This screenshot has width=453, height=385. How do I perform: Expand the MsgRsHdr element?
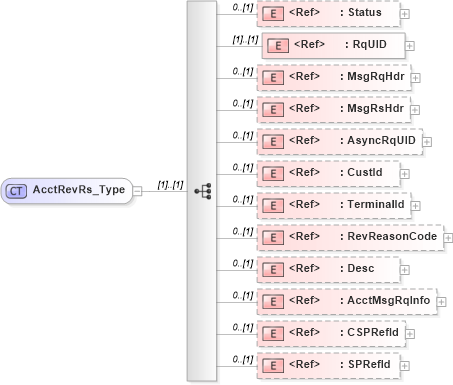pyautogui.click(x=415, y=110)
